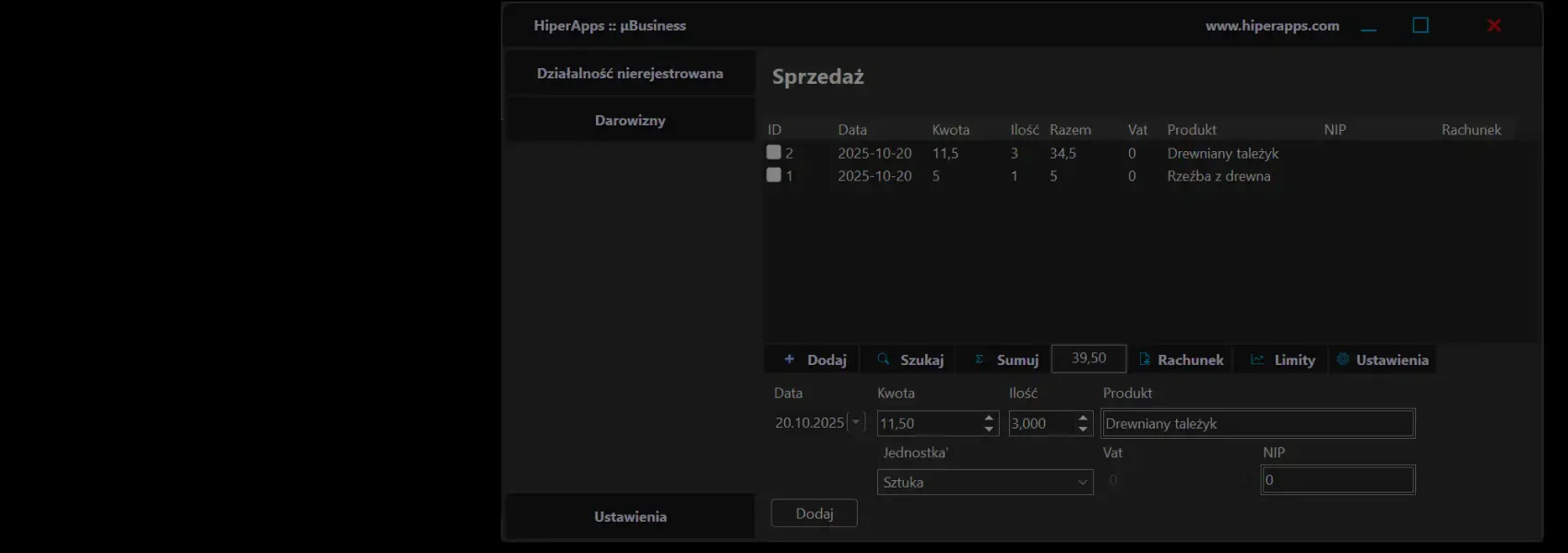The width and height of the screenshot is (1568, 553).
Task: Open the Data date picker dropdown
Action: click(x=856, y=422)
